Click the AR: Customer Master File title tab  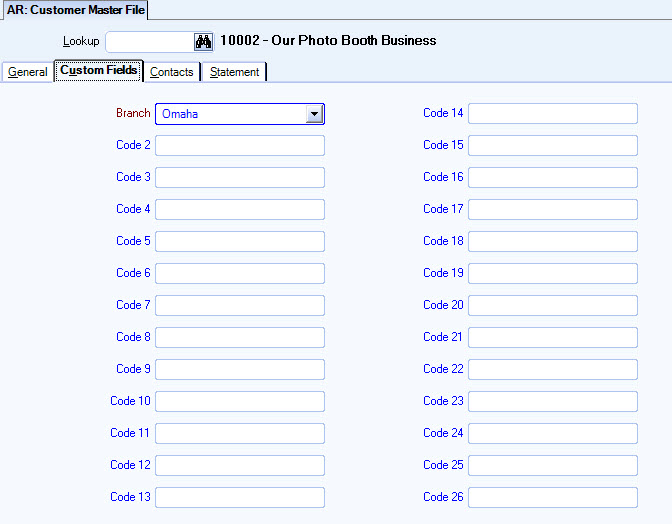[x=76, y=10]
